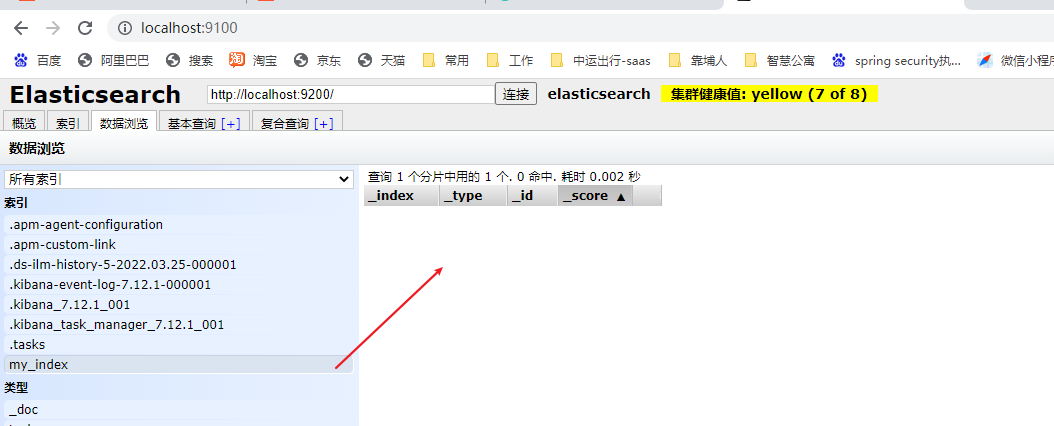Image resolution: width=1054 pixels, height=426 pixels.
Task: Sort by the _type column header
Action: click(473, 196)
